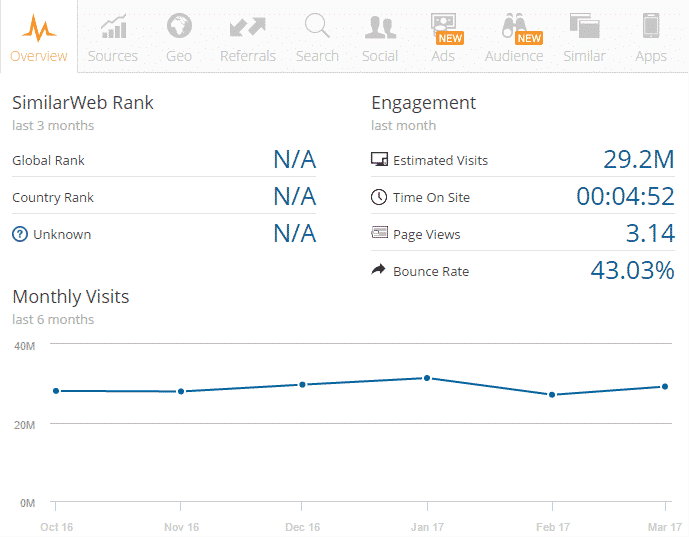Click the Jan 17 data point on chart
Viewport: 689px width, 537px height.
coord(427,378)
